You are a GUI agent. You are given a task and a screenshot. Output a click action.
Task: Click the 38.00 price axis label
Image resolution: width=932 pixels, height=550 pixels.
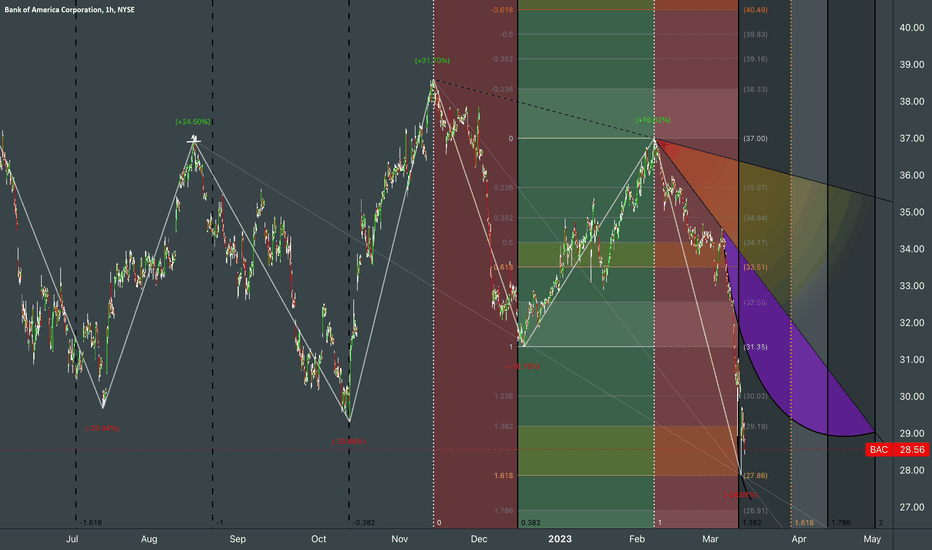(911, 102)
